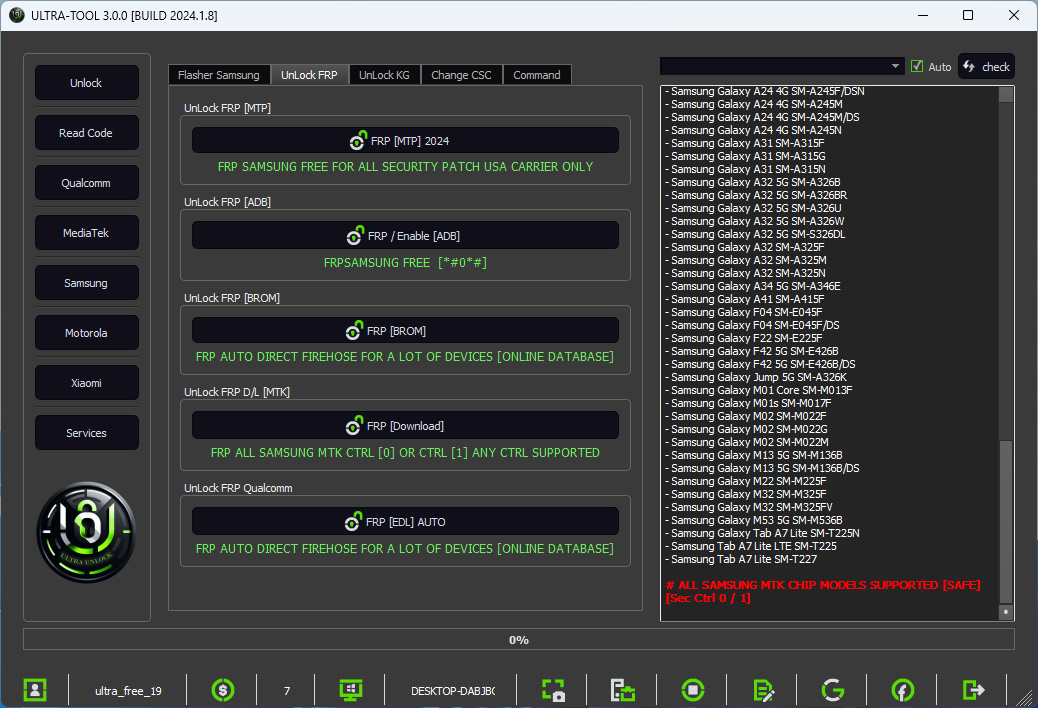
Task: Click the credits count 7
Action: (287, 690)
